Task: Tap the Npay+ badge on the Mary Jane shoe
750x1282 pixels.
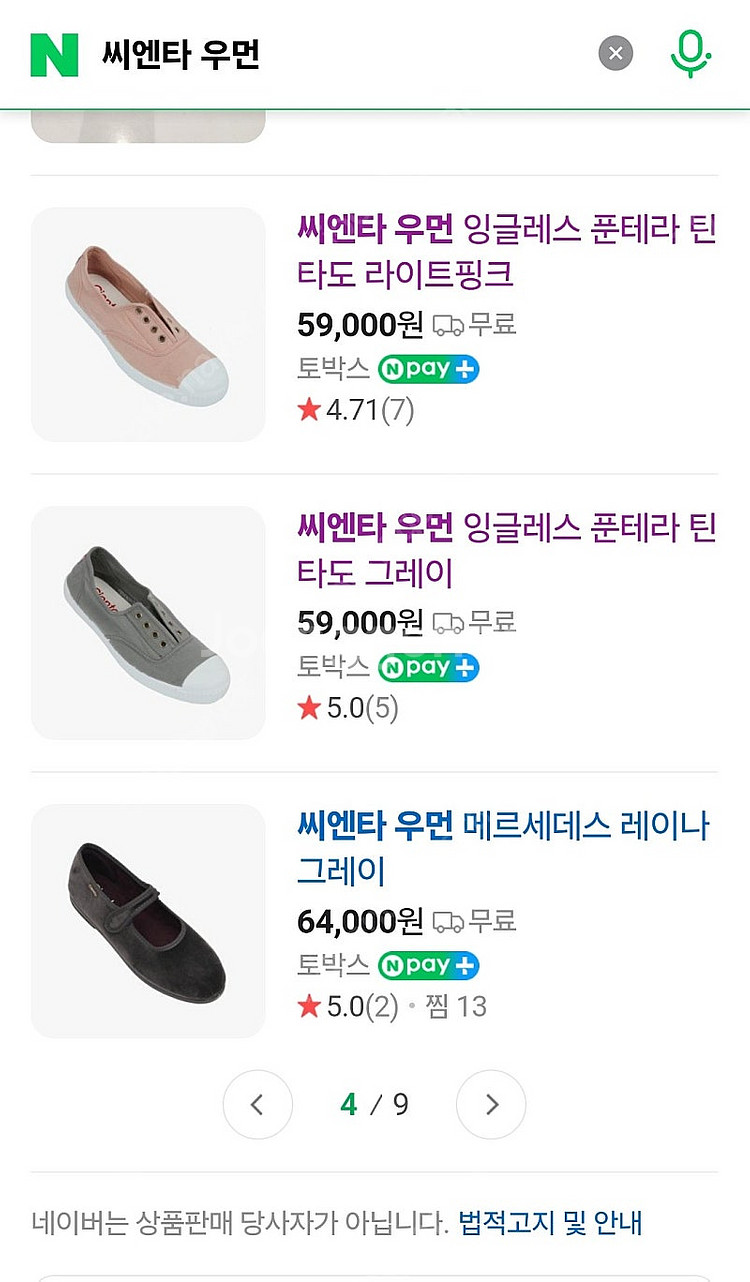Action: point(429,965)
